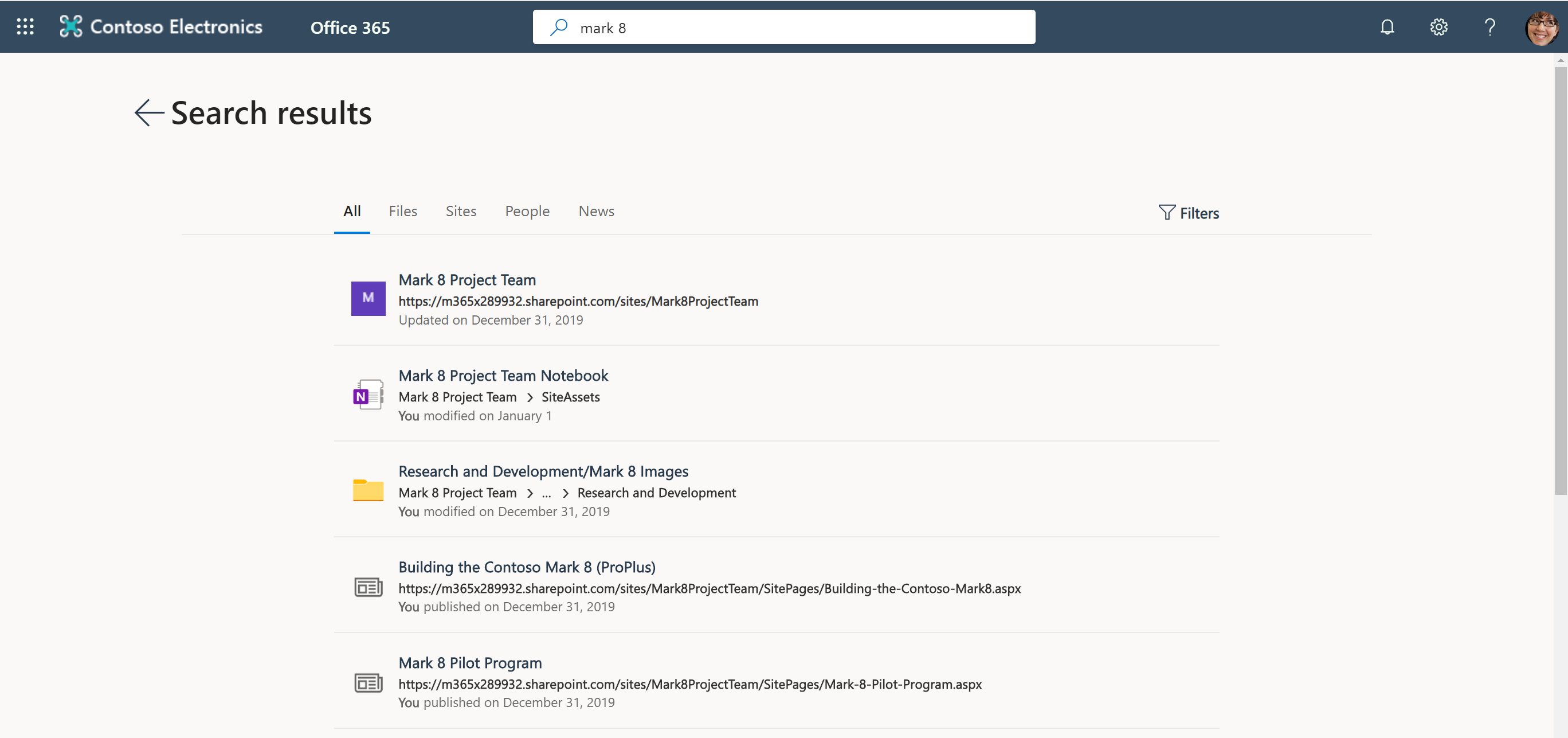
Task: Open the Mark-8-Pilot-Program.aspx URL
Action: pos(690,684)
